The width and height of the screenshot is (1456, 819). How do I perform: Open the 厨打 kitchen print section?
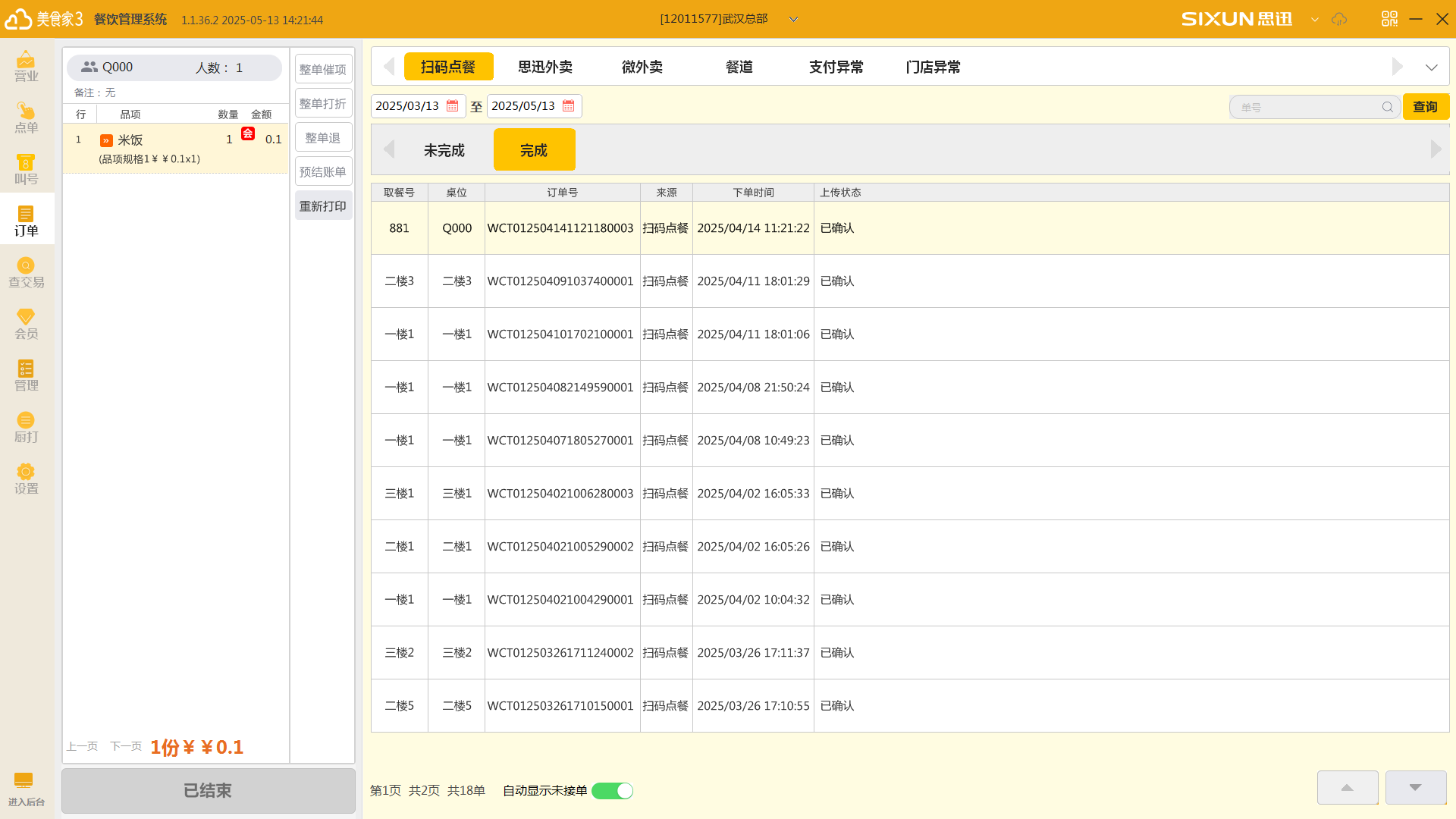coord(27,426)
